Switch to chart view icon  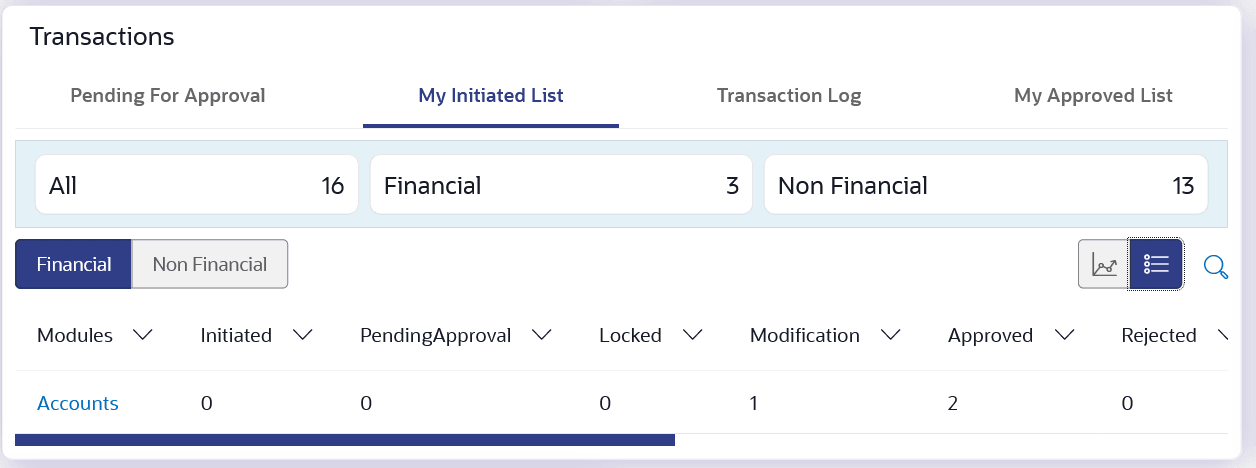click(x=1104, y=264)
